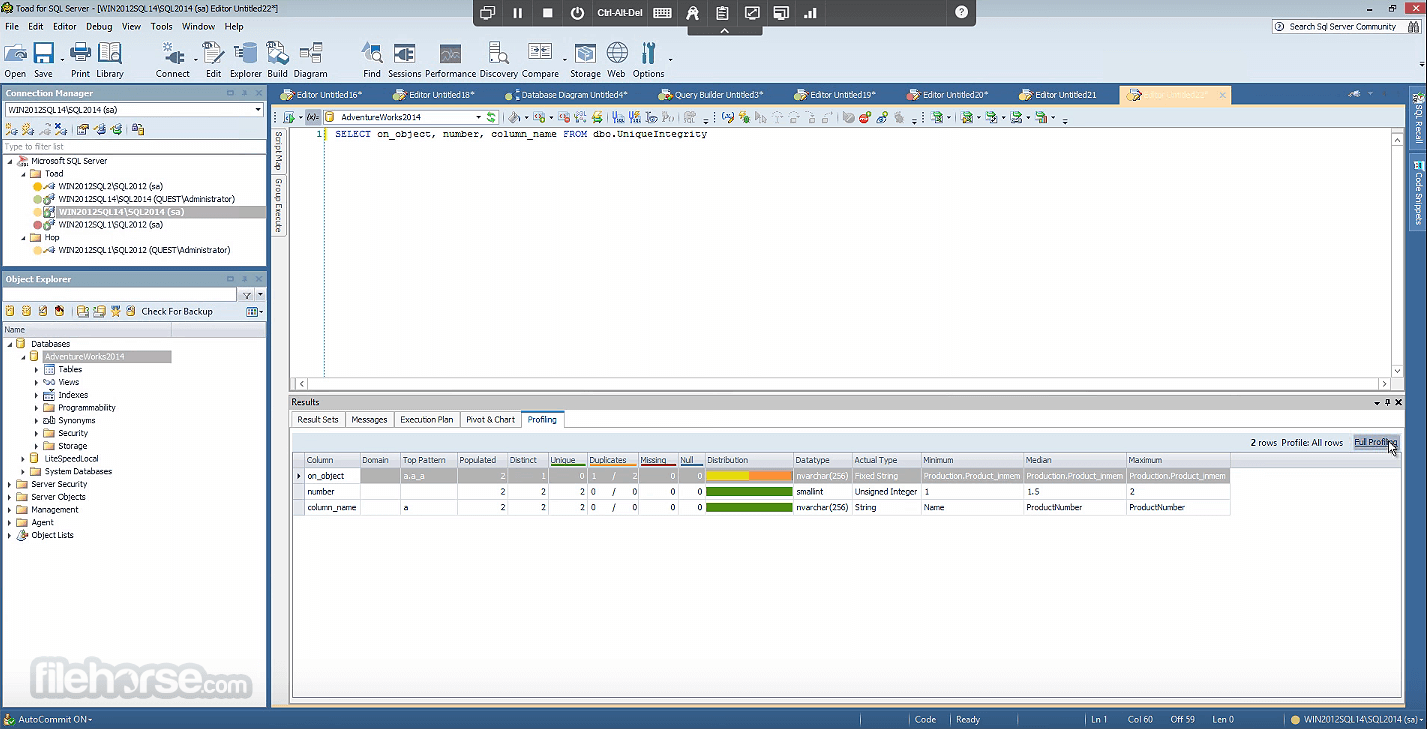Collapse the Databases node in Object Explorer
The image size is (1427, 729).
click(x=10, y=344)
